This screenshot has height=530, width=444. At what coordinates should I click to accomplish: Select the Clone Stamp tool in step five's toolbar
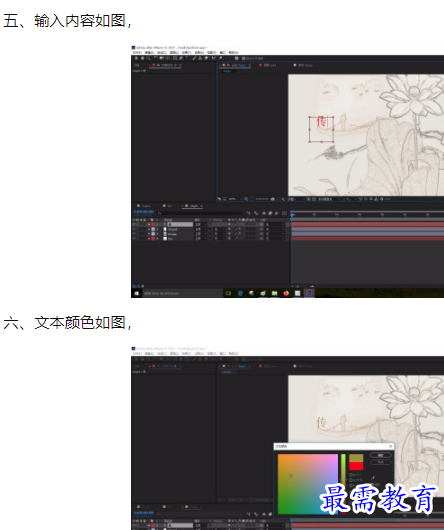coord(200,58)
